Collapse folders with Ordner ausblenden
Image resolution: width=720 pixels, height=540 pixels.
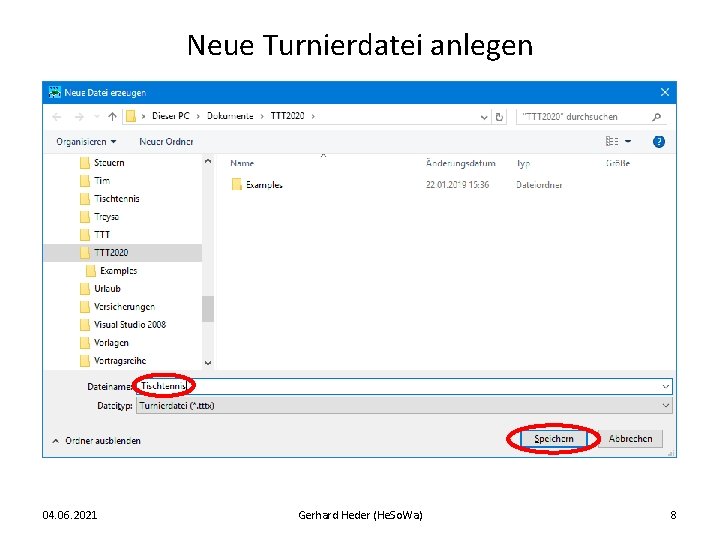pyautogui.click(x=96, y=441)
